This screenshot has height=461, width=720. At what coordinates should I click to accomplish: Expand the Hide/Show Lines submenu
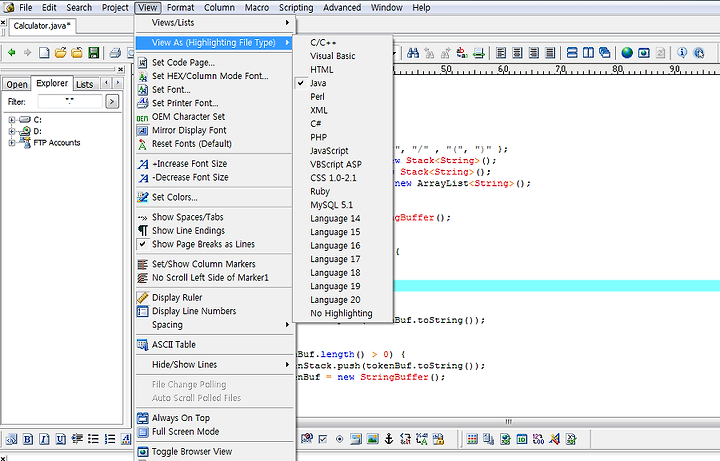coord(214,365)
